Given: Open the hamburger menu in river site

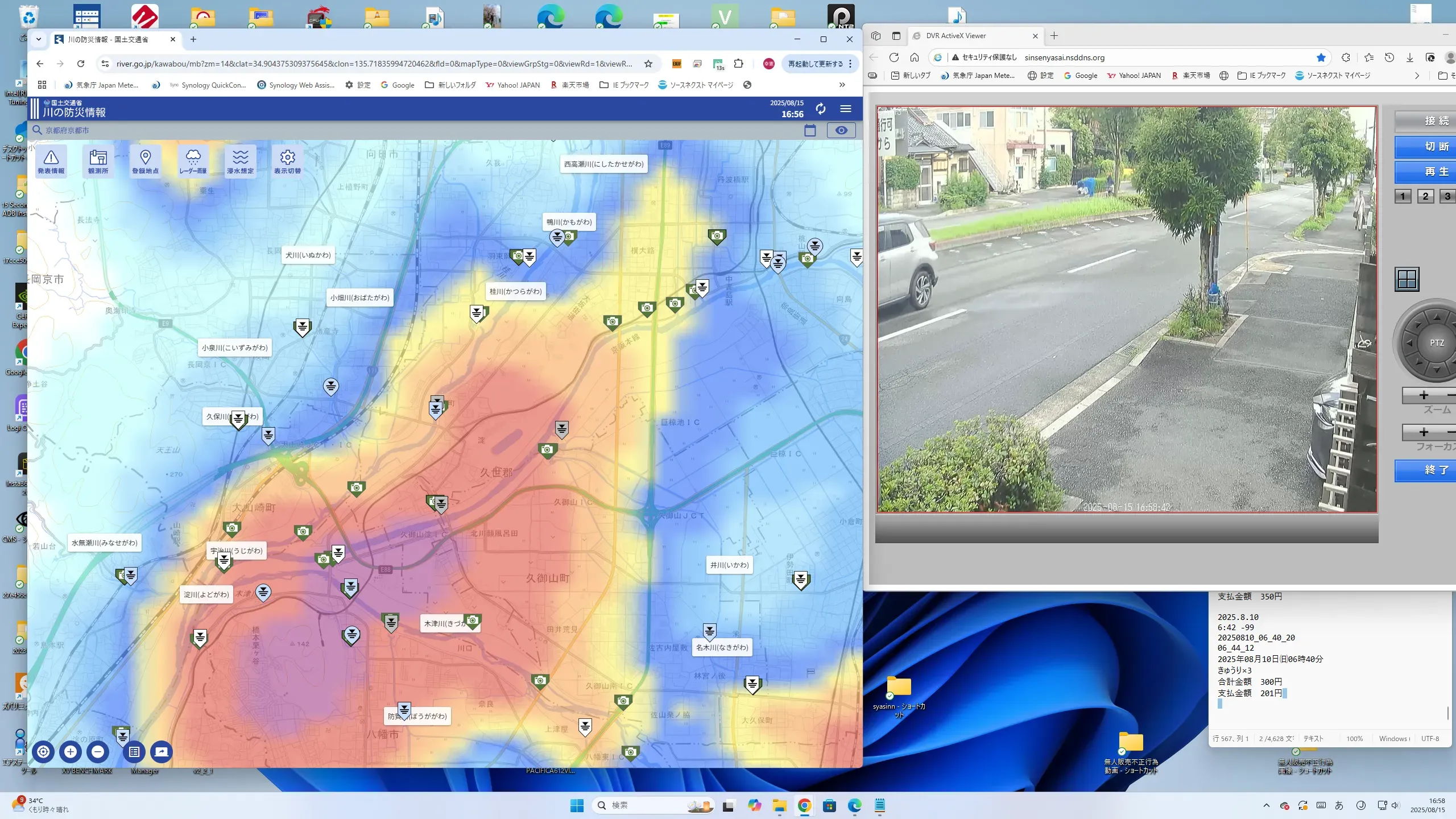Looking at the screenshot, I should (846, 109).
